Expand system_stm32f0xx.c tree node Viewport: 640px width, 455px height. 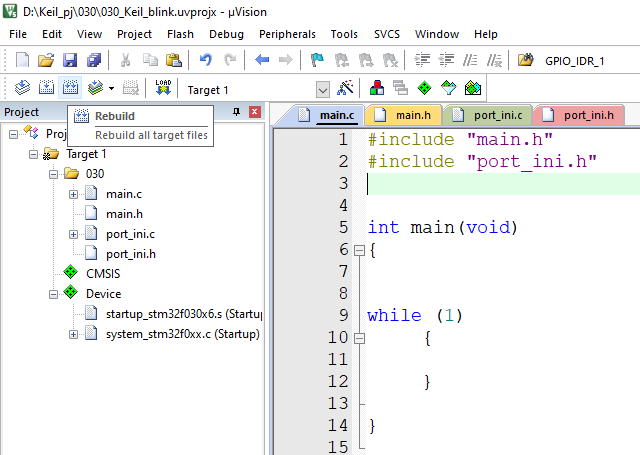click(x=73, y=334)
